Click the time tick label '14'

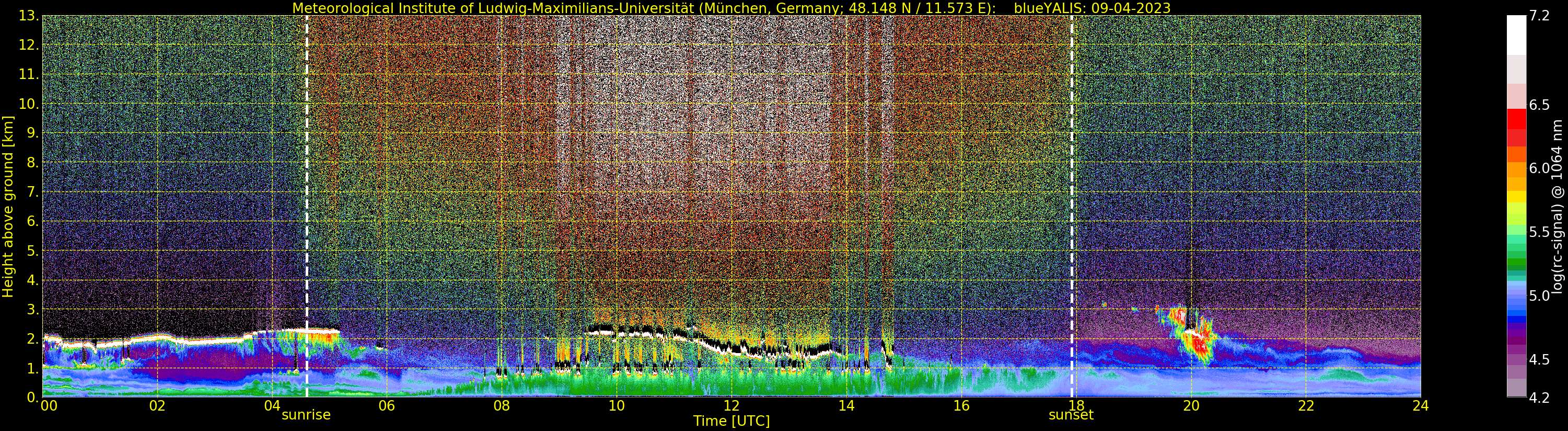click(x=846, y=406)
